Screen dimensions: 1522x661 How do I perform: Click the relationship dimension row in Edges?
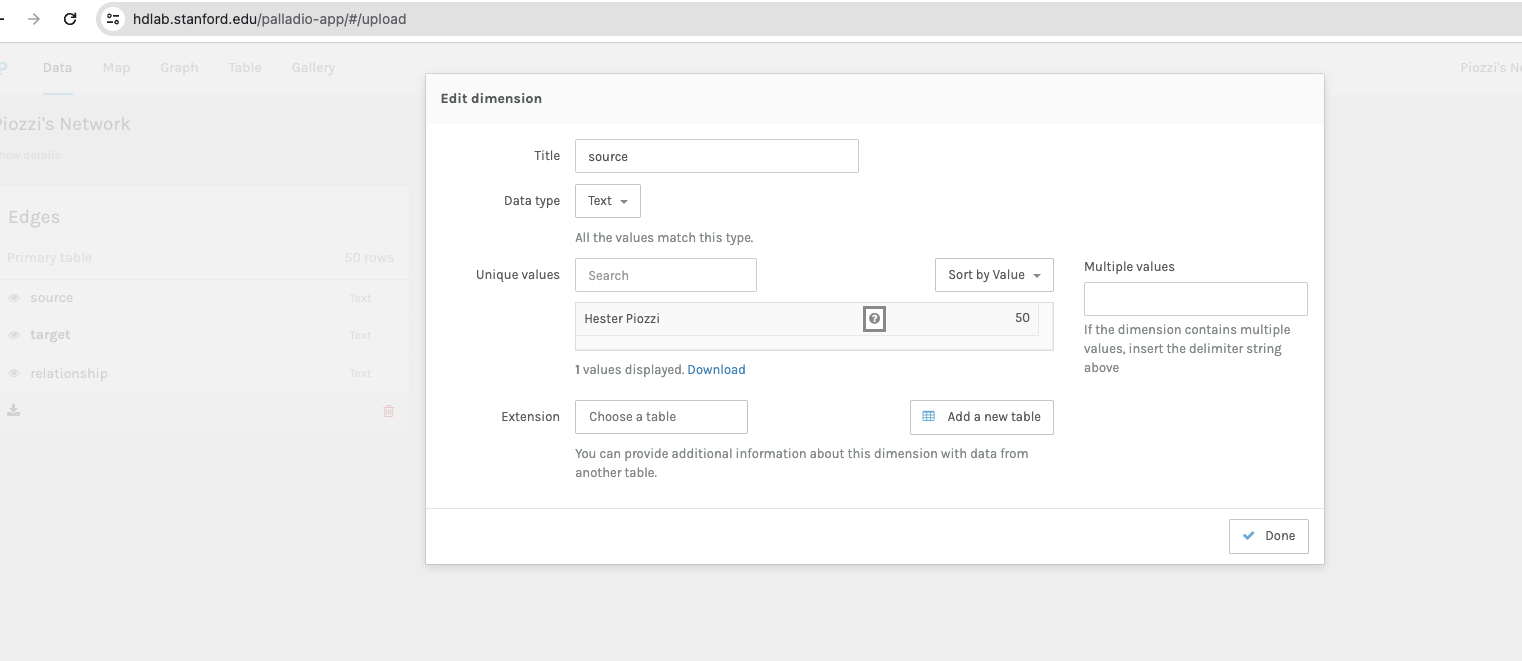pos(204,373)
